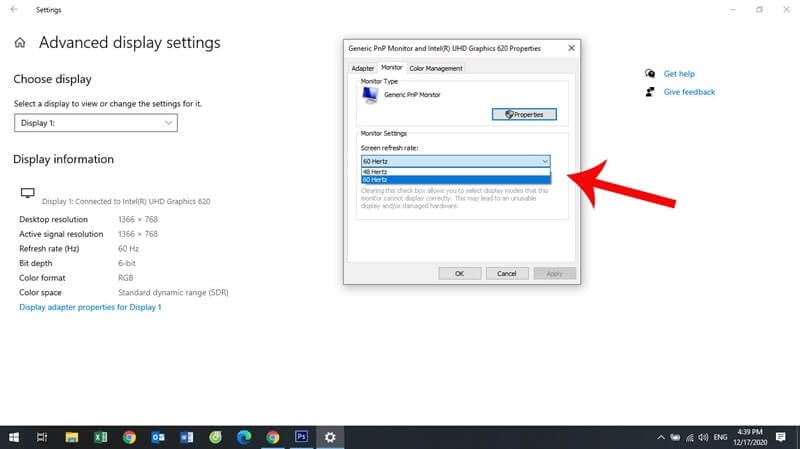Click the Give feedback person icon
The height and width of the screenshot is (449, 800).
click(x=650, y=92)
